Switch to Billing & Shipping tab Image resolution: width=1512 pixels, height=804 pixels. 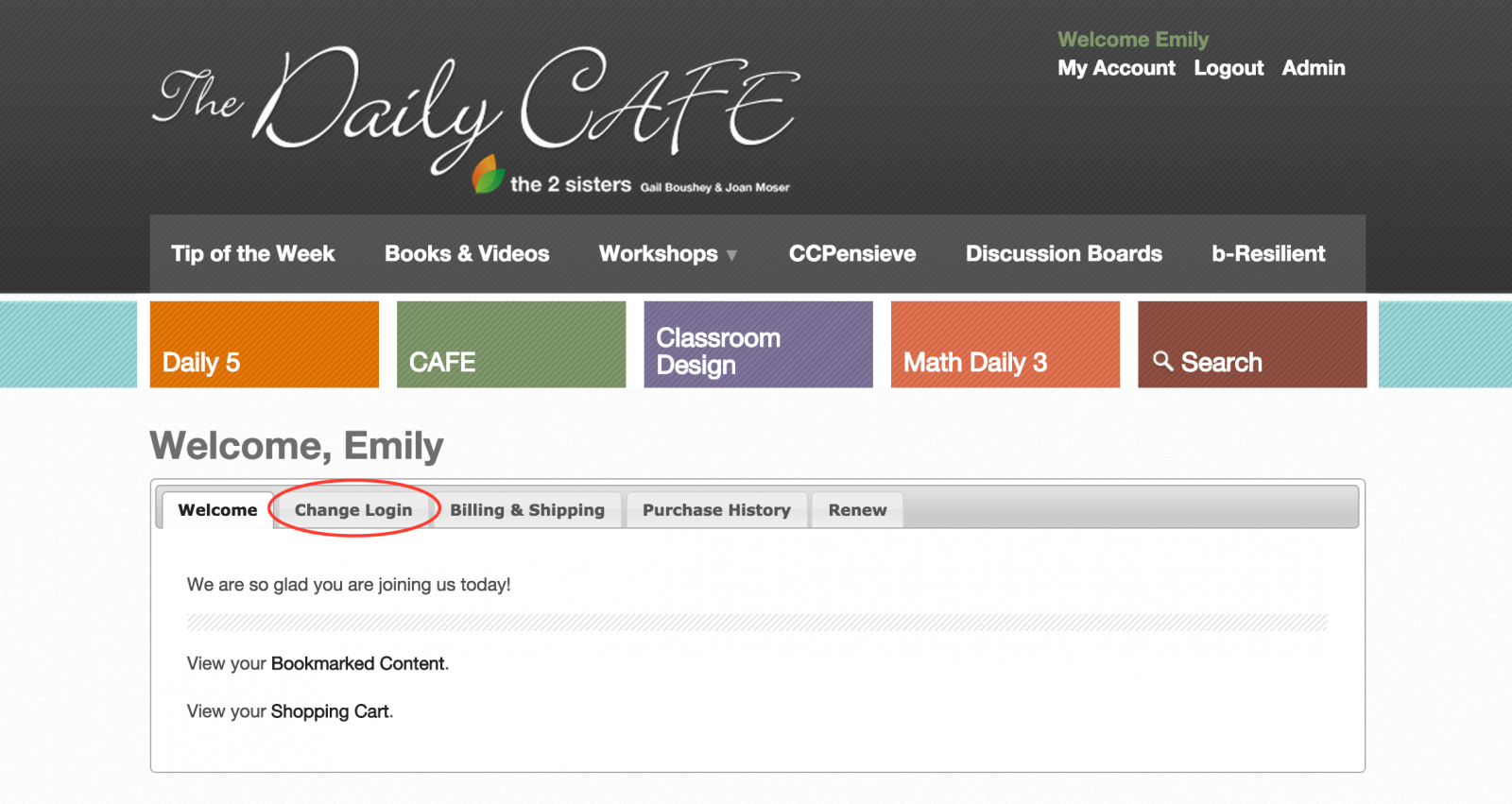click(527, 510)
